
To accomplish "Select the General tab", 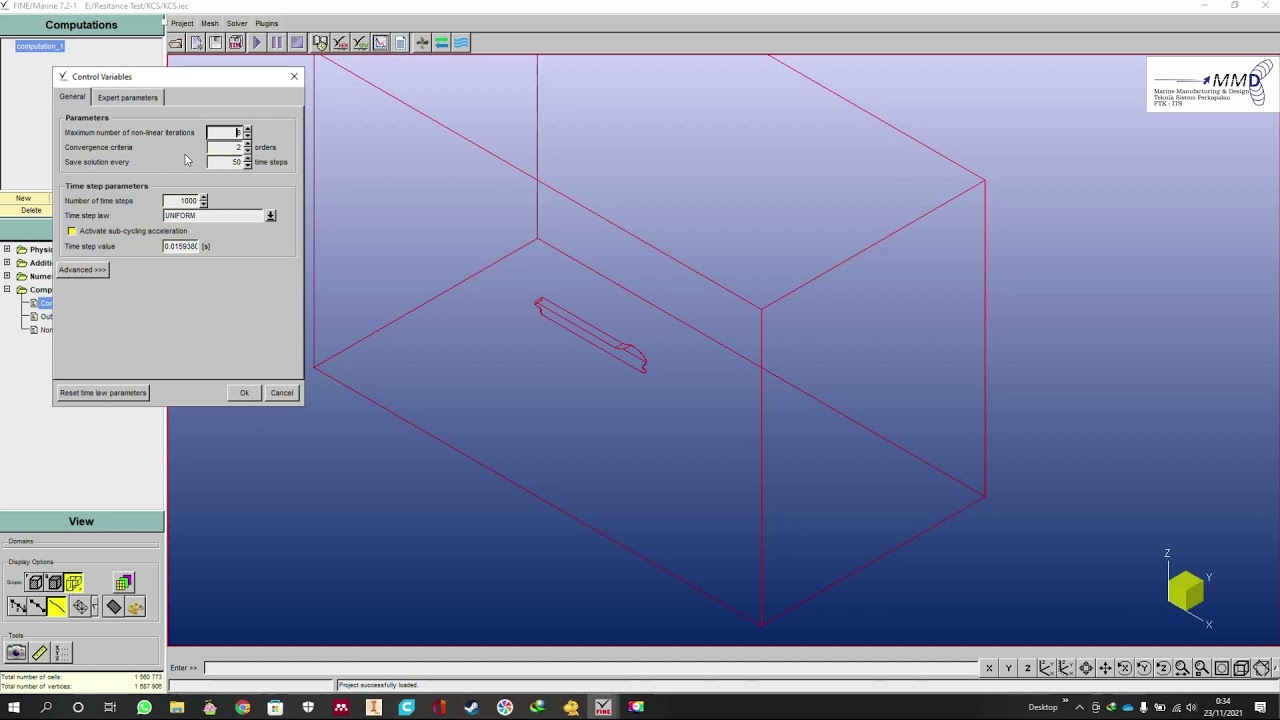I will pyautogui.click(x=72, y=97).
